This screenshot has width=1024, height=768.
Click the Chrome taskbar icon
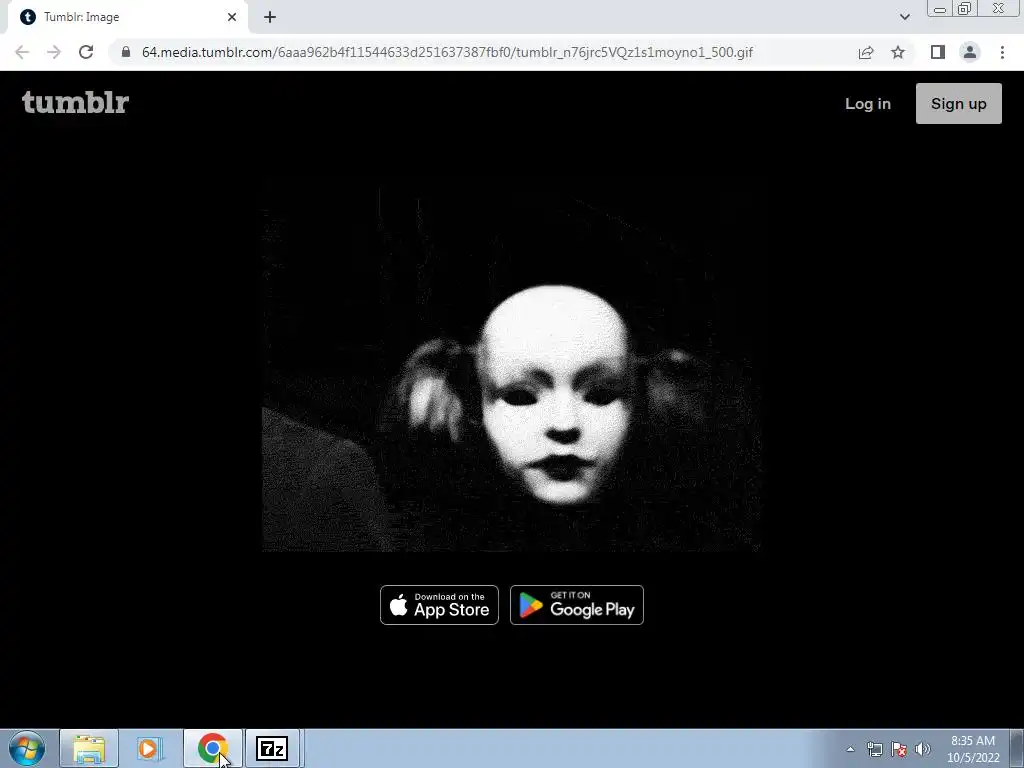click(x=212, y=748)
